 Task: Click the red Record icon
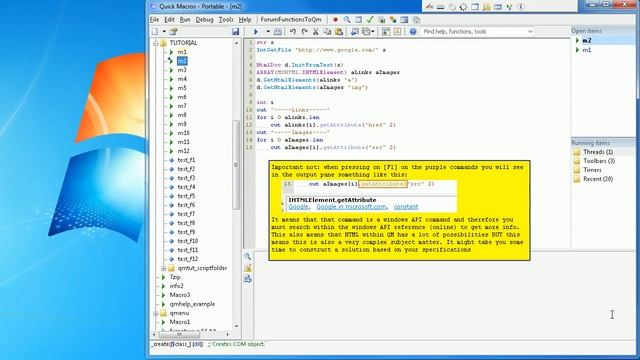335,20
